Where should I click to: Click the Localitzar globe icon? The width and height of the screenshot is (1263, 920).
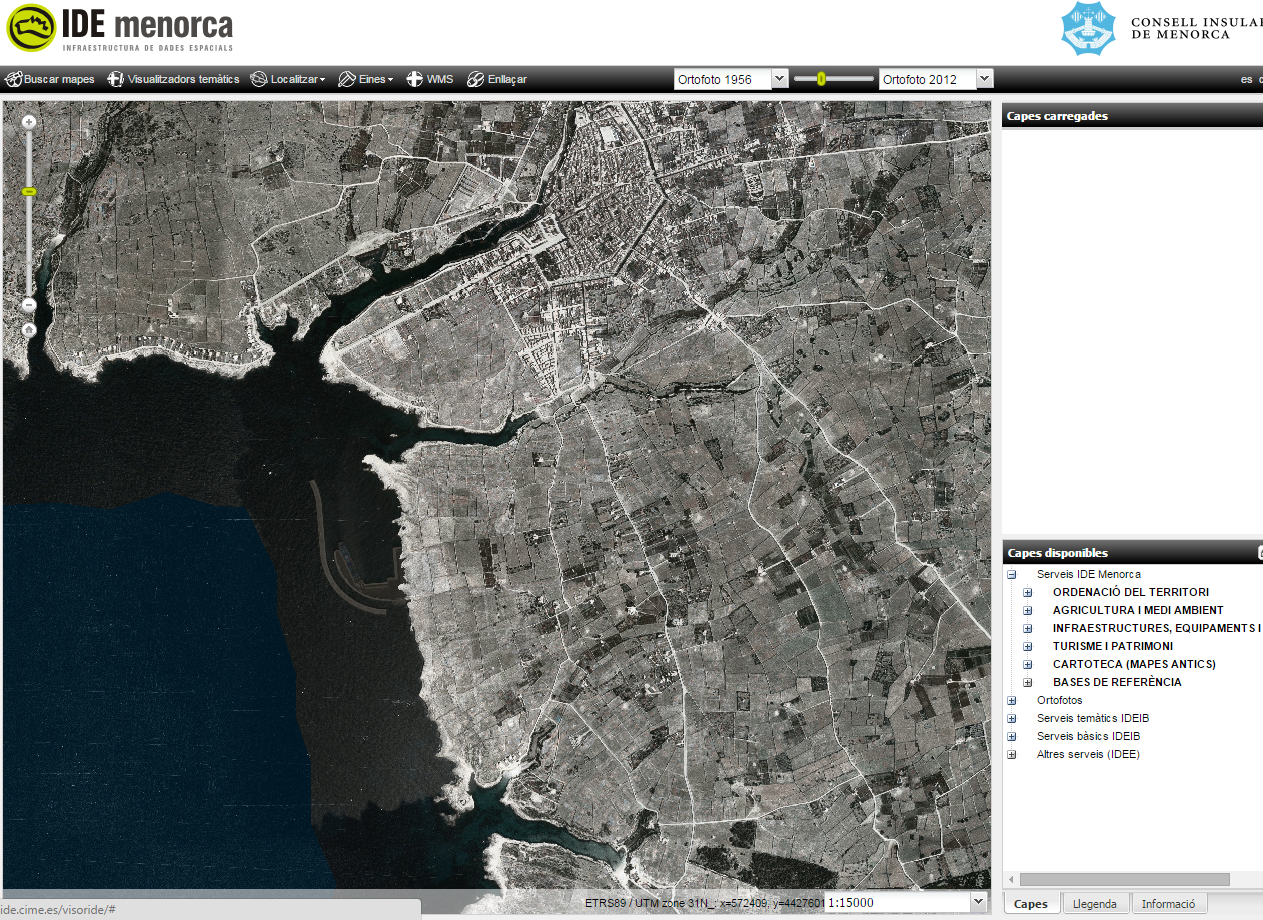coord(258,78)
